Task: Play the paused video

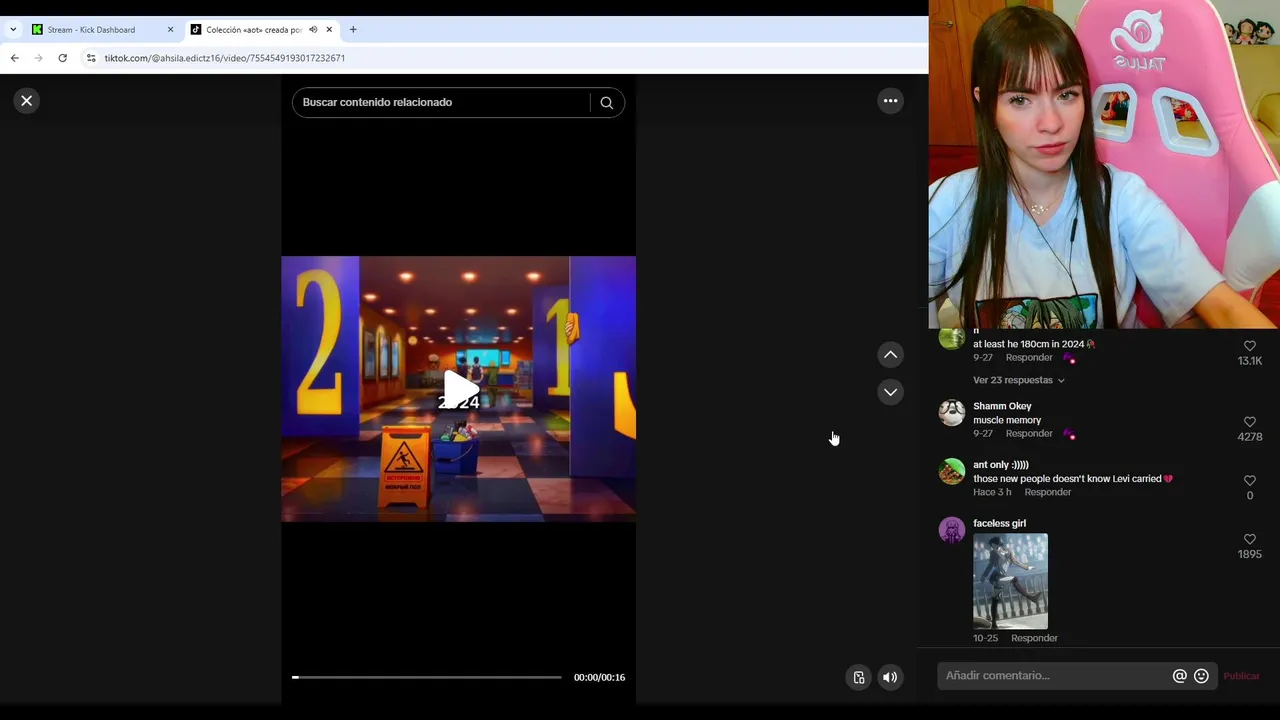Action: pyautogui.click(x=459, y=390)
